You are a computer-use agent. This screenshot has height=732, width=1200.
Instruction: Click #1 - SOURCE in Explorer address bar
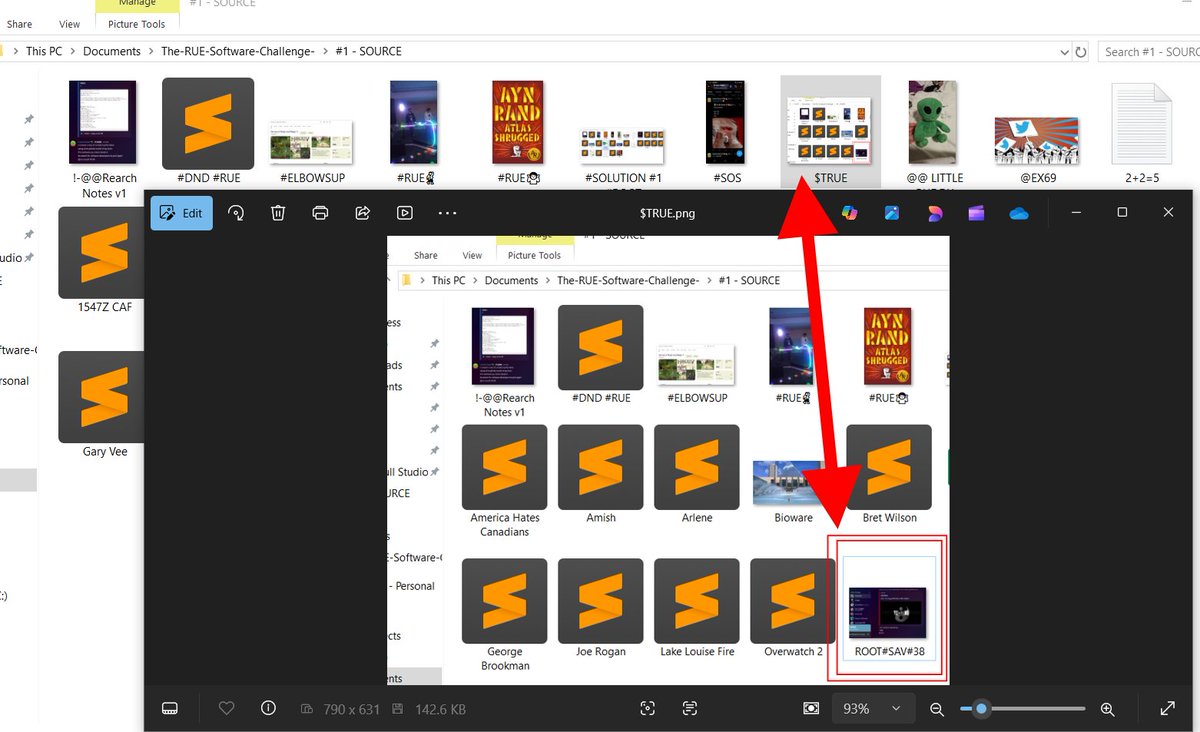(x=368, y=51)
